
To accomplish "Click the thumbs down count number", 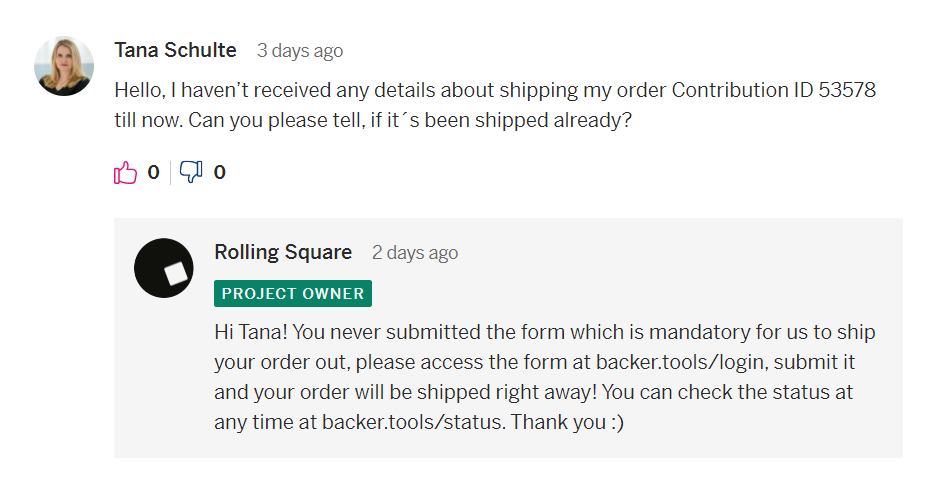I will 220,173.
